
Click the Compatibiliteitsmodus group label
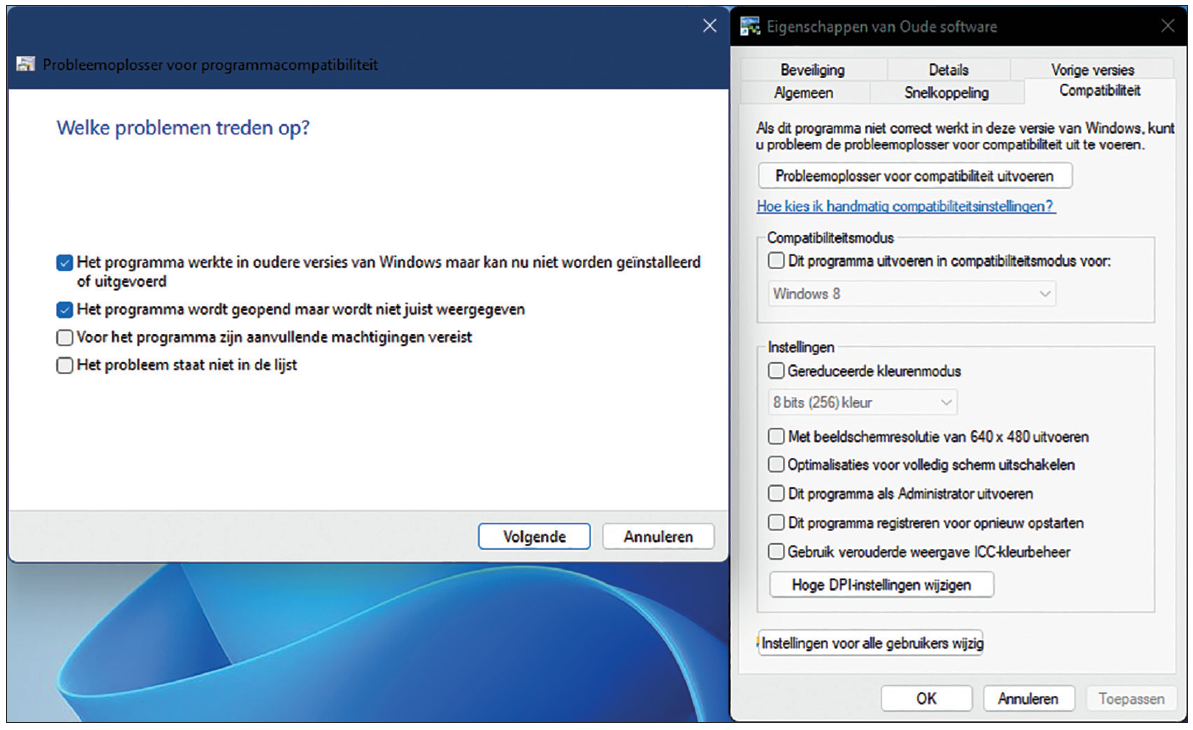(830, 237)
